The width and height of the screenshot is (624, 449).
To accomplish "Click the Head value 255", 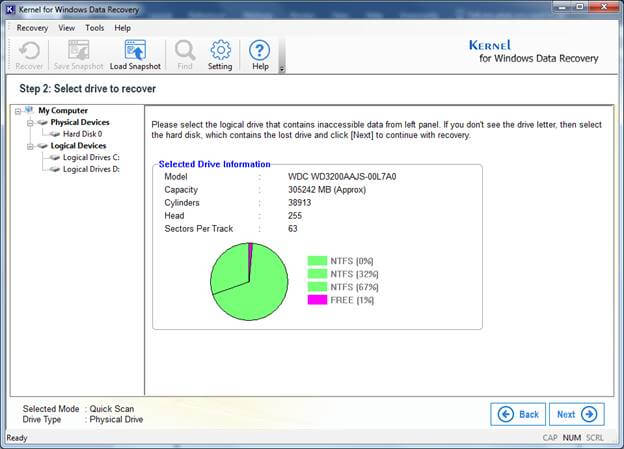I will coord(295,216).
